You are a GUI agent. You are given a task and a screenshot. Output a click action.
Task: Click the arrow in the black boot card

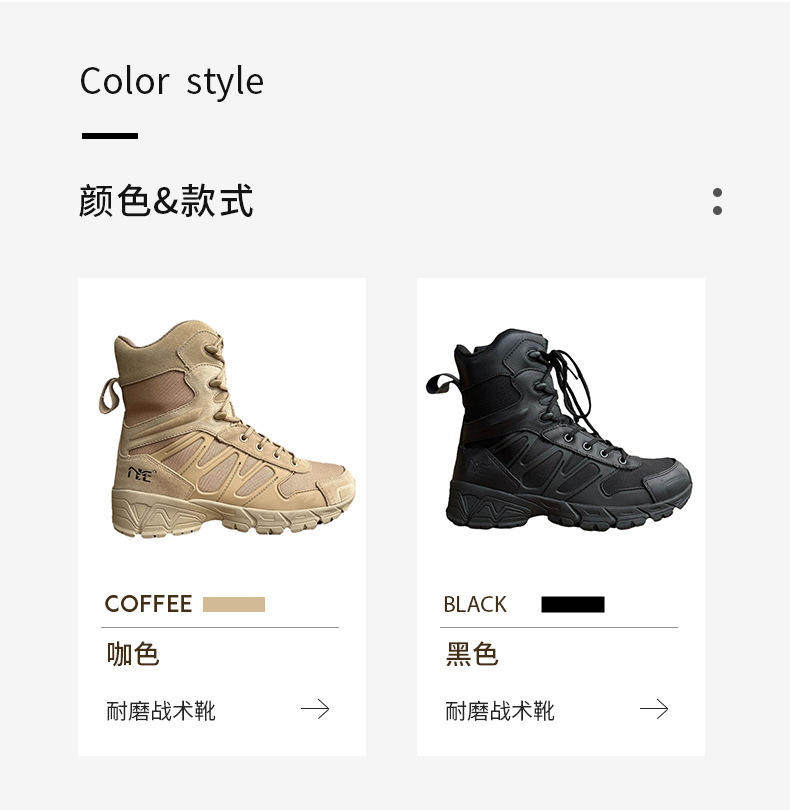pos(654,709)
